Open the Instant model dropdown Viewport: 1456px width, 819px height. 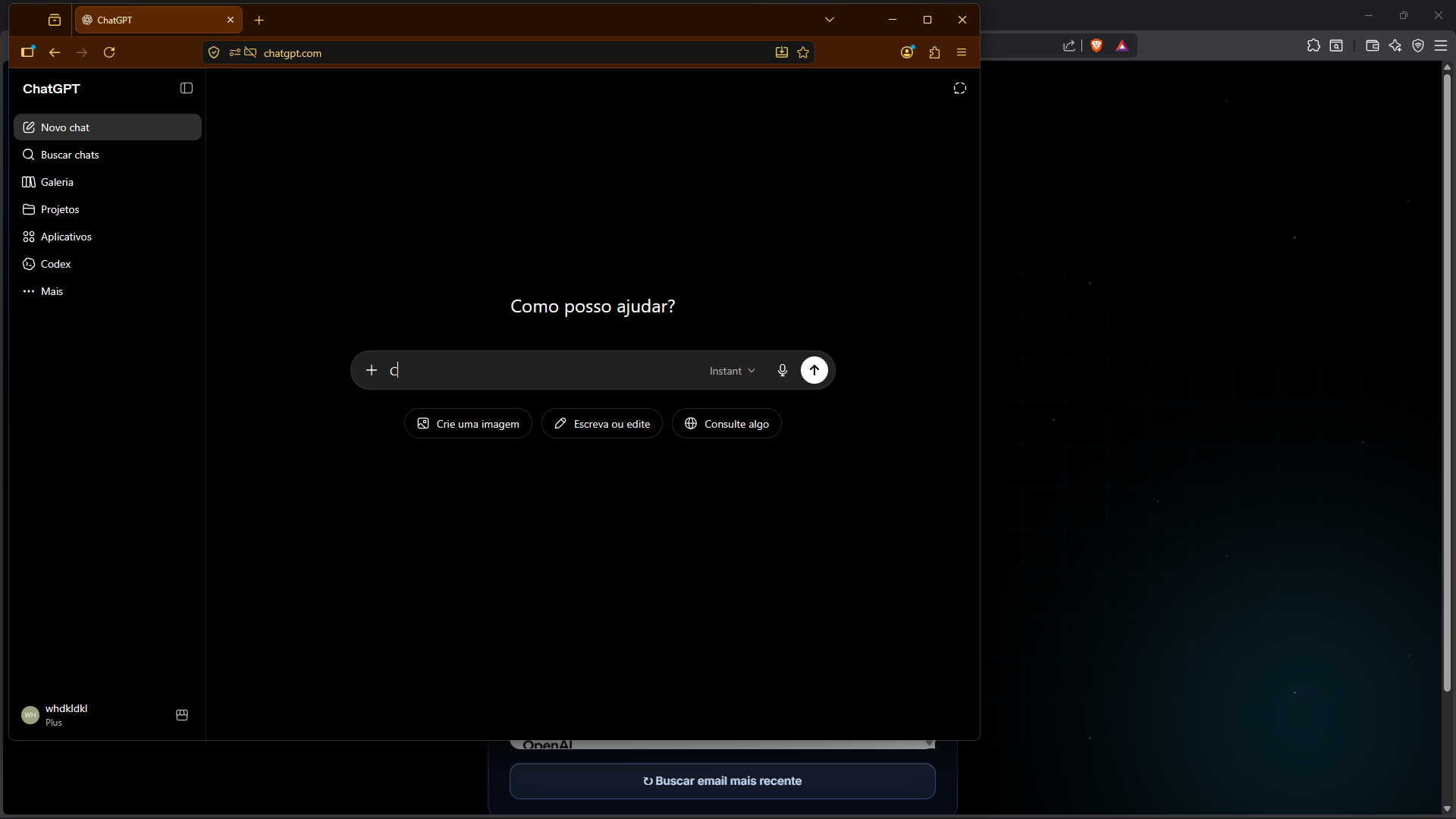(733, 371)
